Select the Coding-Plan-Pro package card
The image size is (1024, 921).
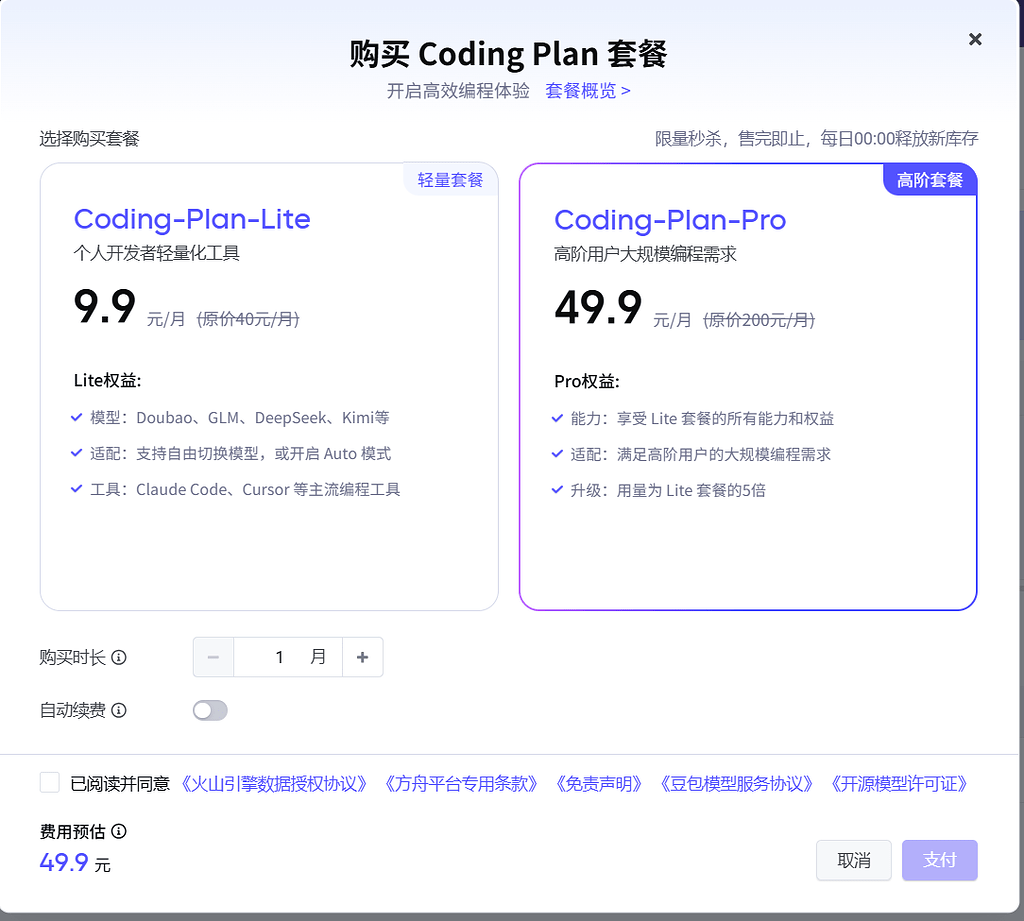tap(748, 387)
